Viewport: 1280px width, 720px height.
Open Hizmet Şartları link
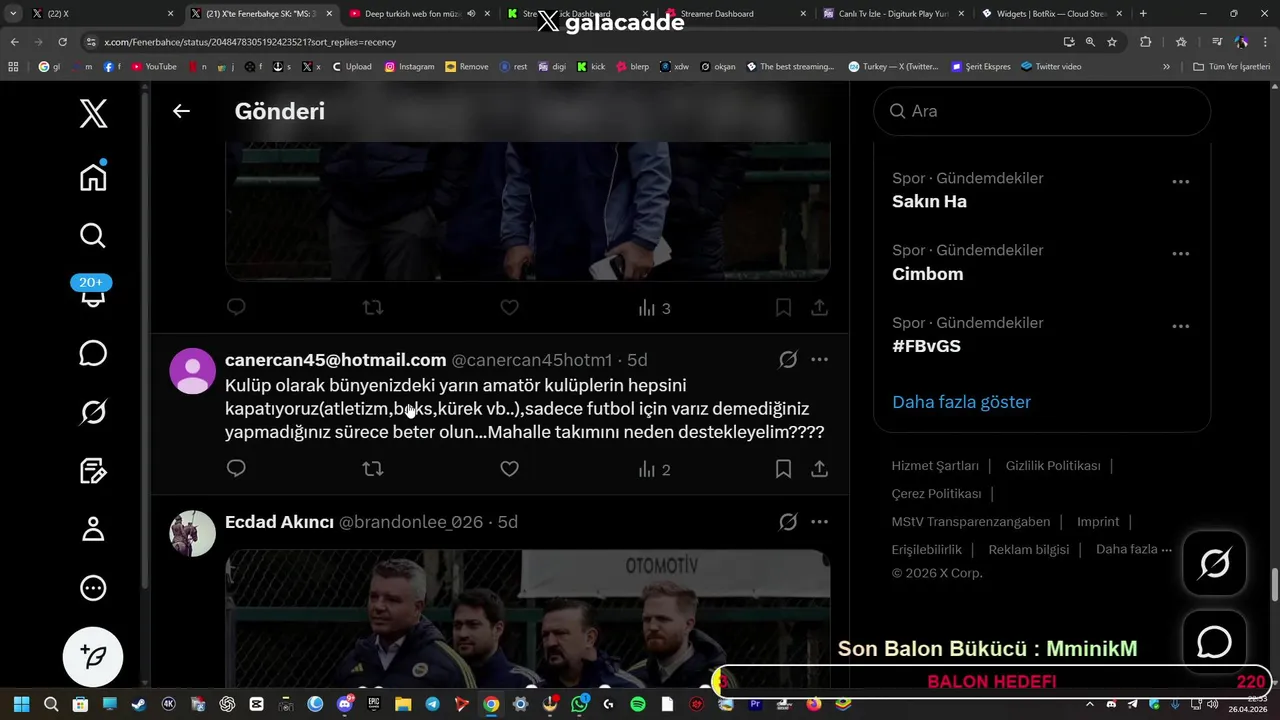pos(935,466)
